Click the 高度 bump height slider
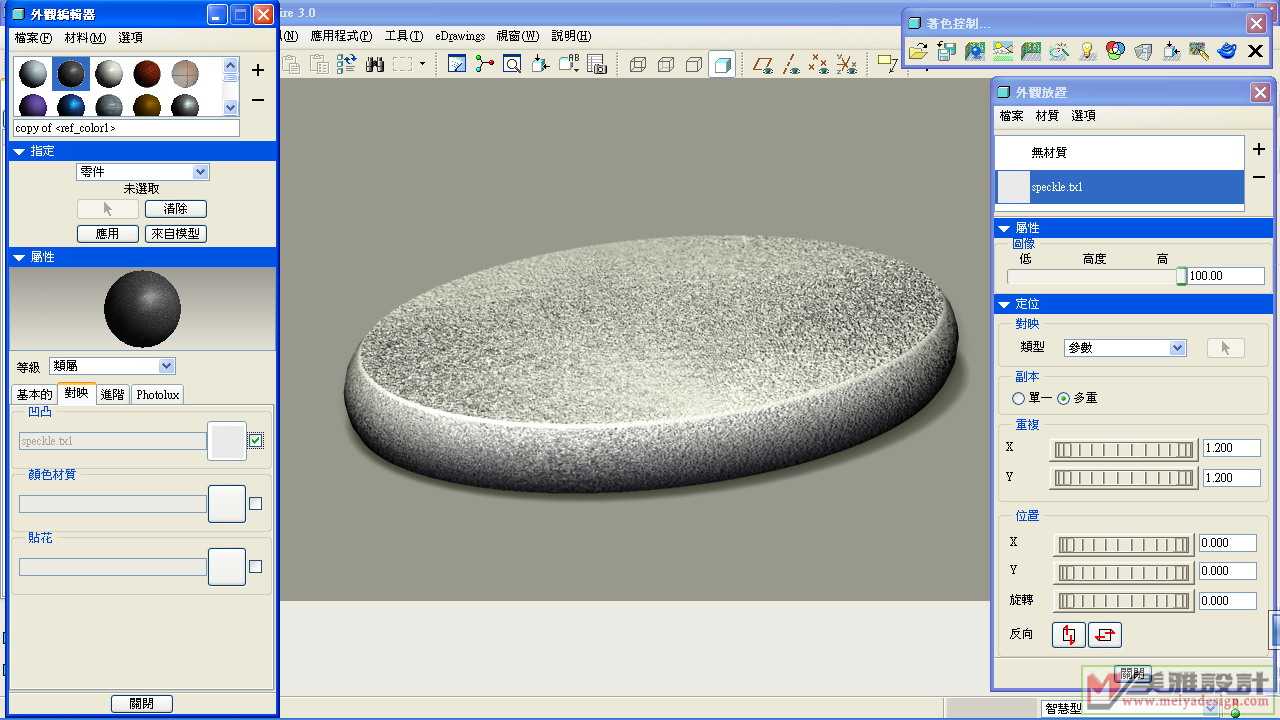The width and height of the screenshot is (1280, 720). coord(1097,276)
